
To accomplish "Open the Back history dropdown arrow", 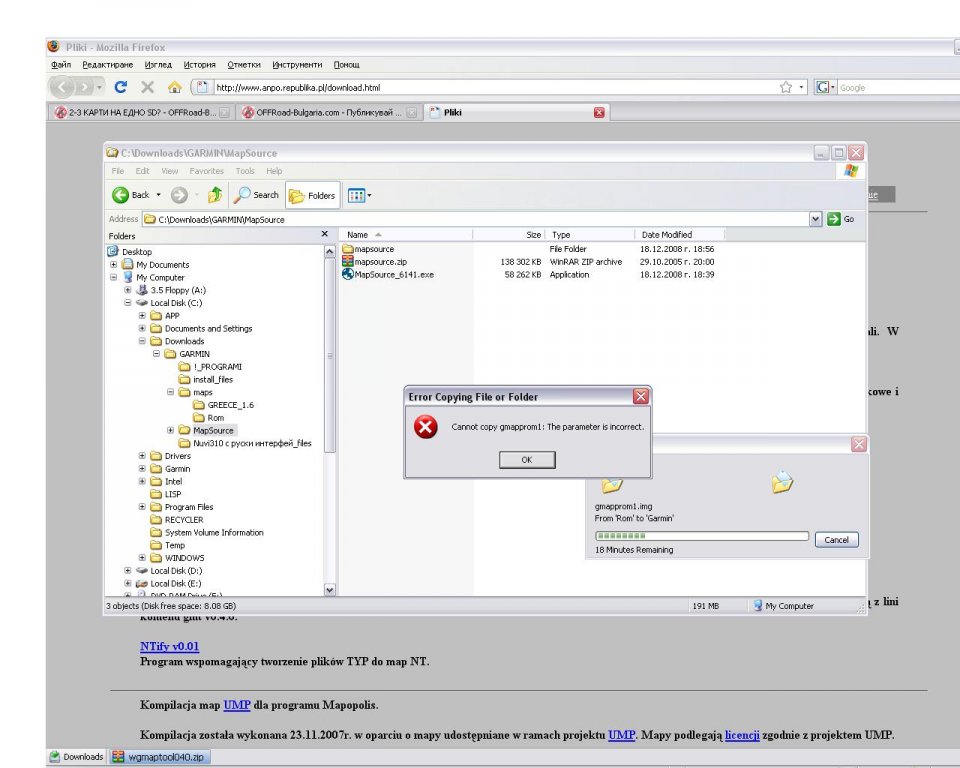I will [x=159, y=195].
